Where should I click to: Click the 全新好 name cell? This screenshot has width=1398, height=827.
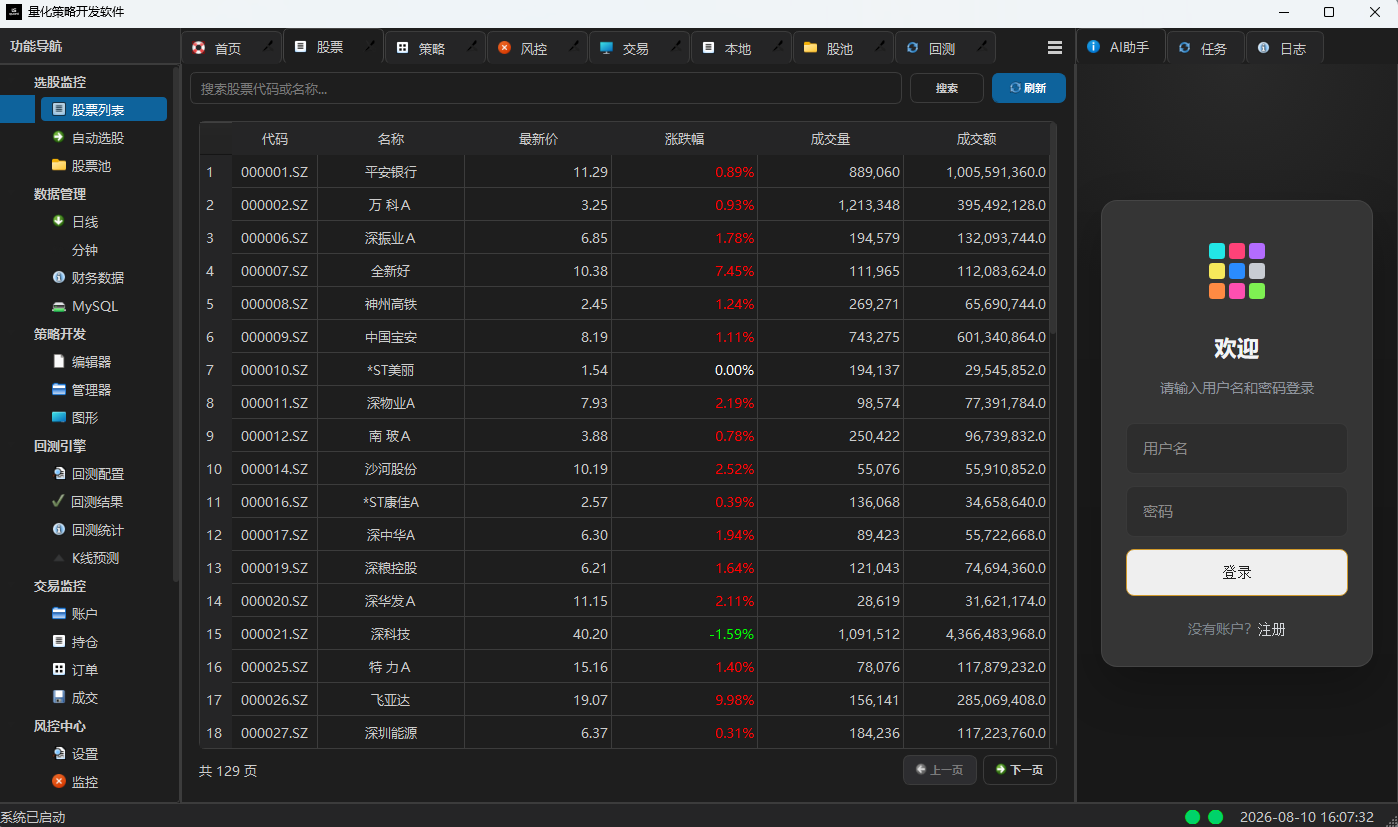(x=391, y=271)
